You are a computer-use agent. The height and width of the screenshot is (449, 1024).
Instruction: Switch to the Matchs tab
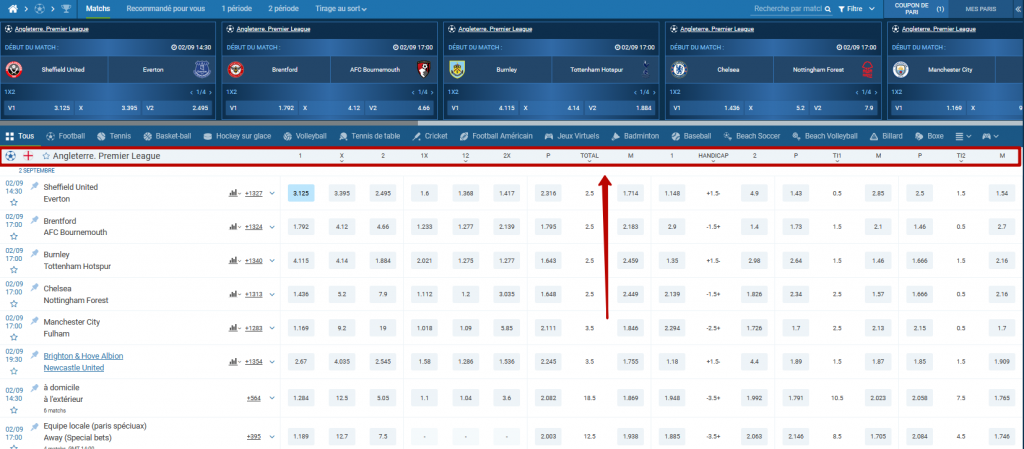click(98, 9)
